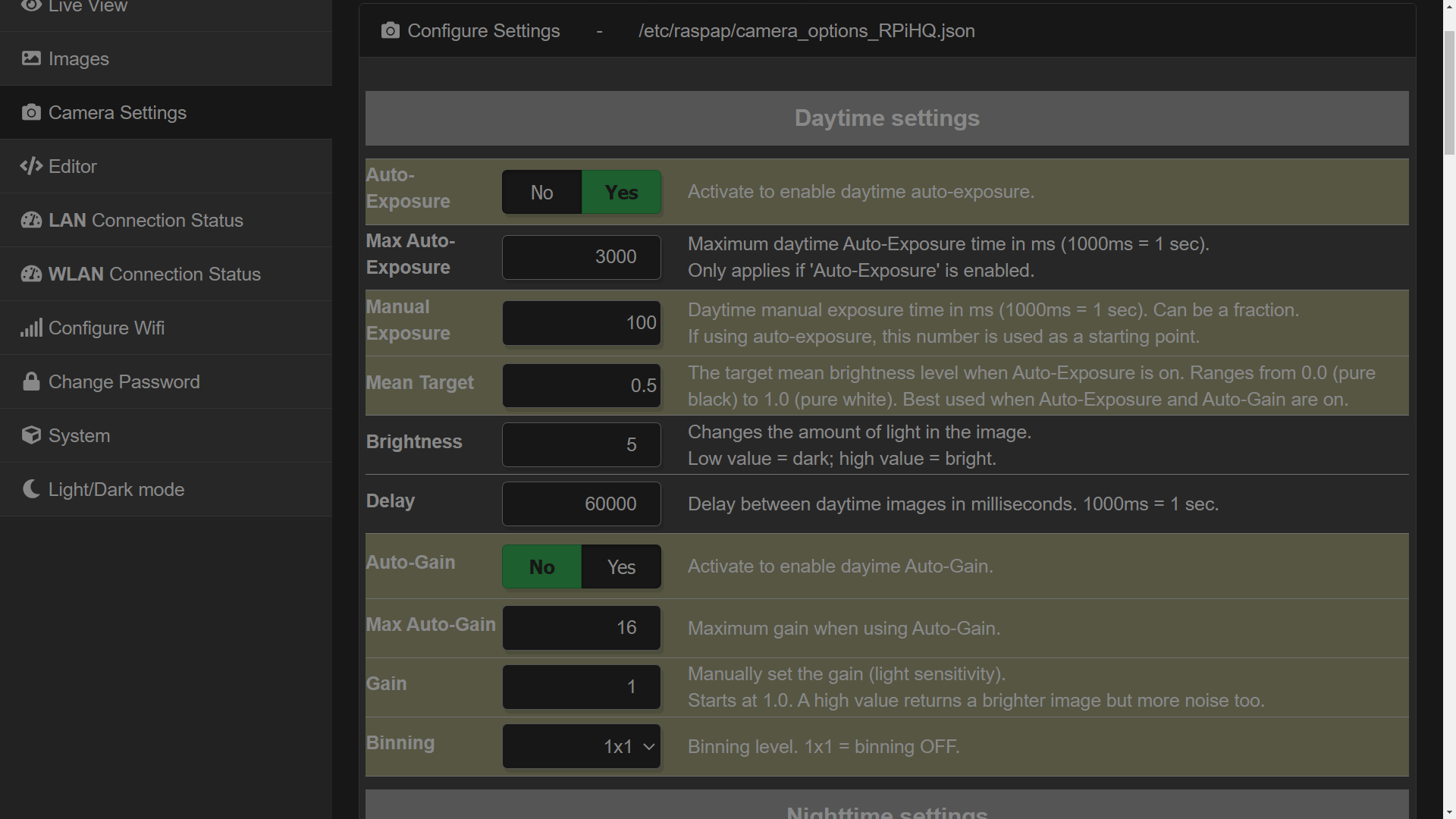This screenshot has width=1456, height=819.
Task: Click the Delay setting label
Action: click(391, 500)
